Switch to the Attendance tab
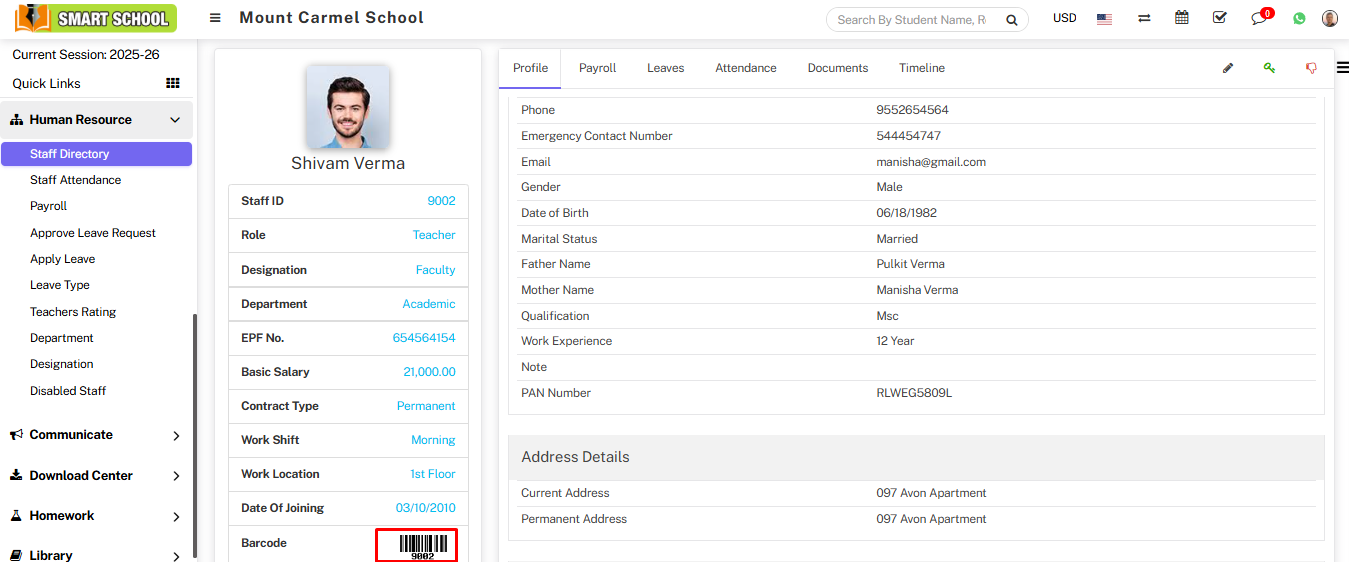Screen dimensions: 1349x562 745,68
